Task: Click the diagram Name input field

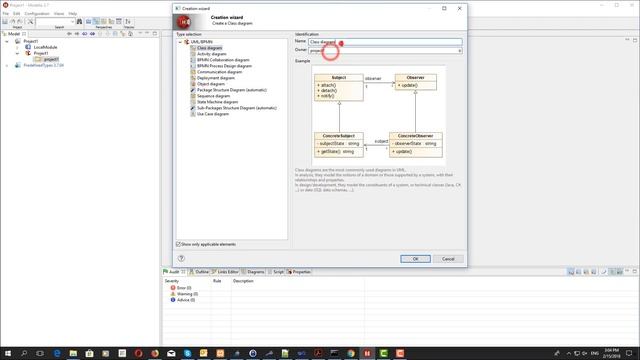Action: pyautogui.click(x=385, y=42)
